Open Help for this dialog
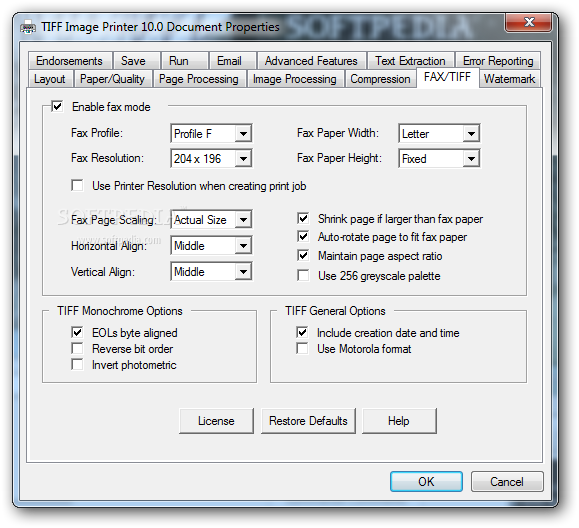 tap(399, 421)
